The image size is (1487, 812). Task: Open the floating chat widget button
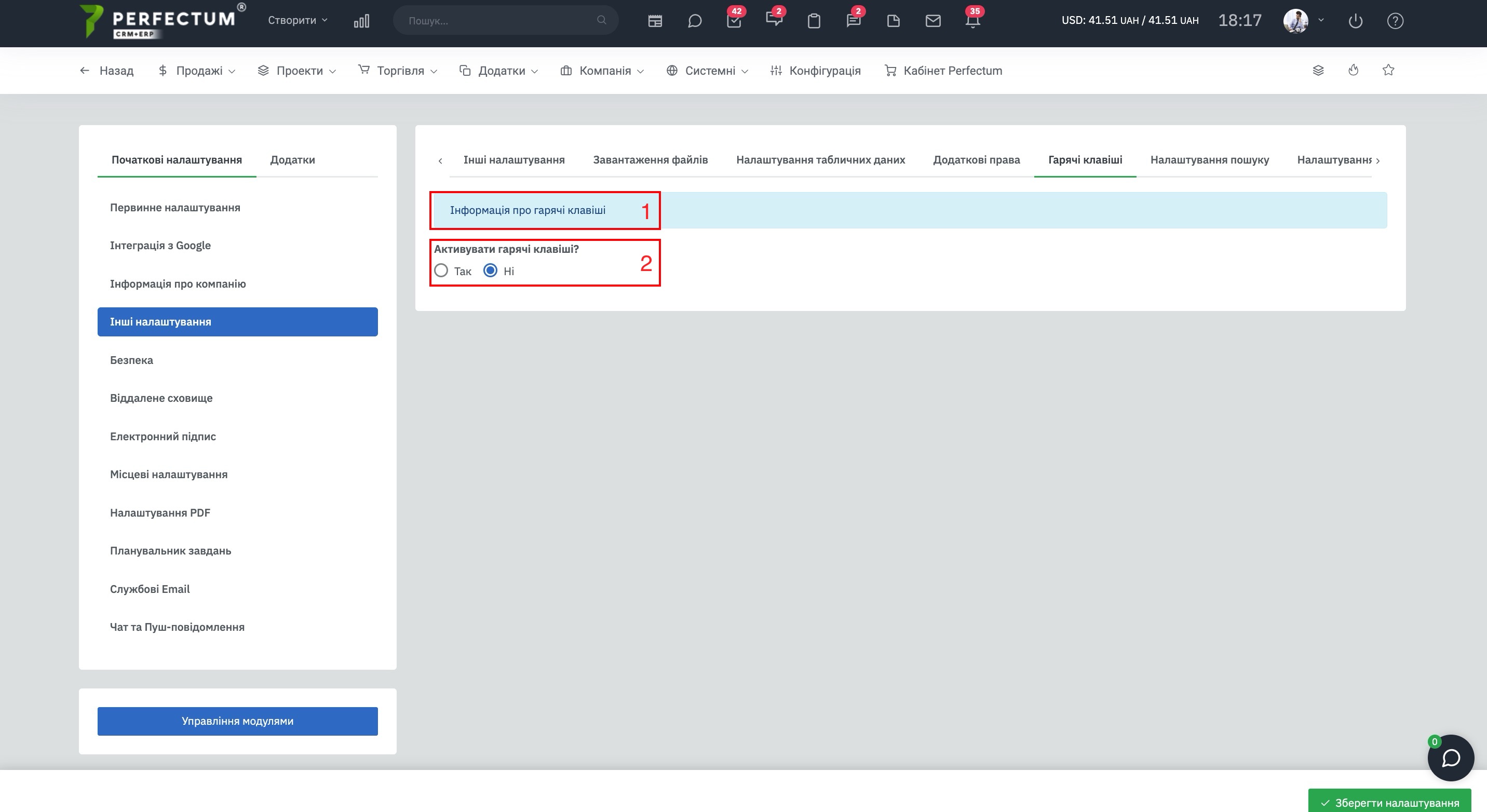pyautogui.click(x=1450, y=758)
